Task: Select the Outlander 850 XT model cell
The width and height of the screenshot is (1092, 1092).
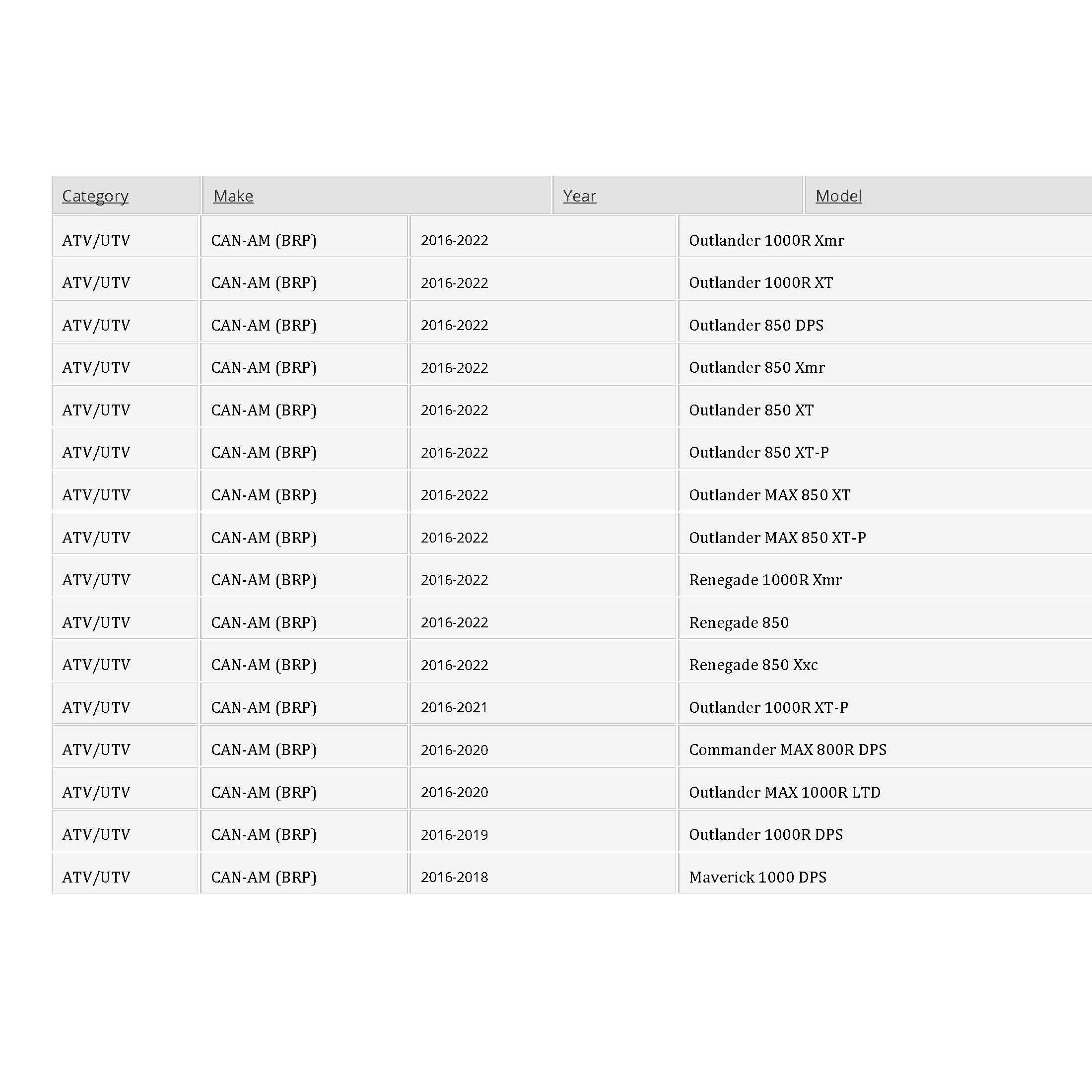Action: click(x=885, y=406)
